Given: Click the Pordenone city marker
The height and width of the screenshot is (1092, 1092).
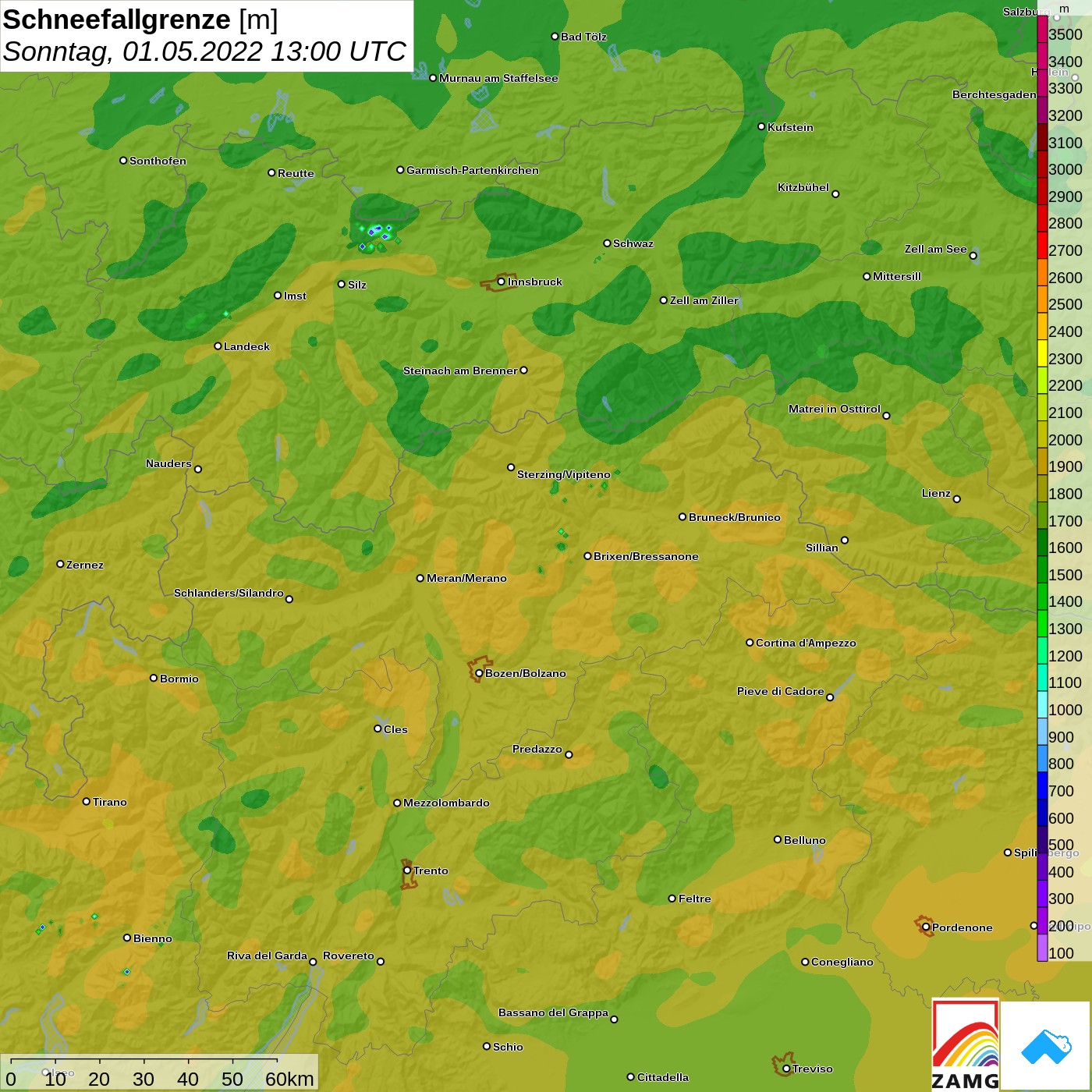Looking at the screenshot, I should click(x=926, y=927).
